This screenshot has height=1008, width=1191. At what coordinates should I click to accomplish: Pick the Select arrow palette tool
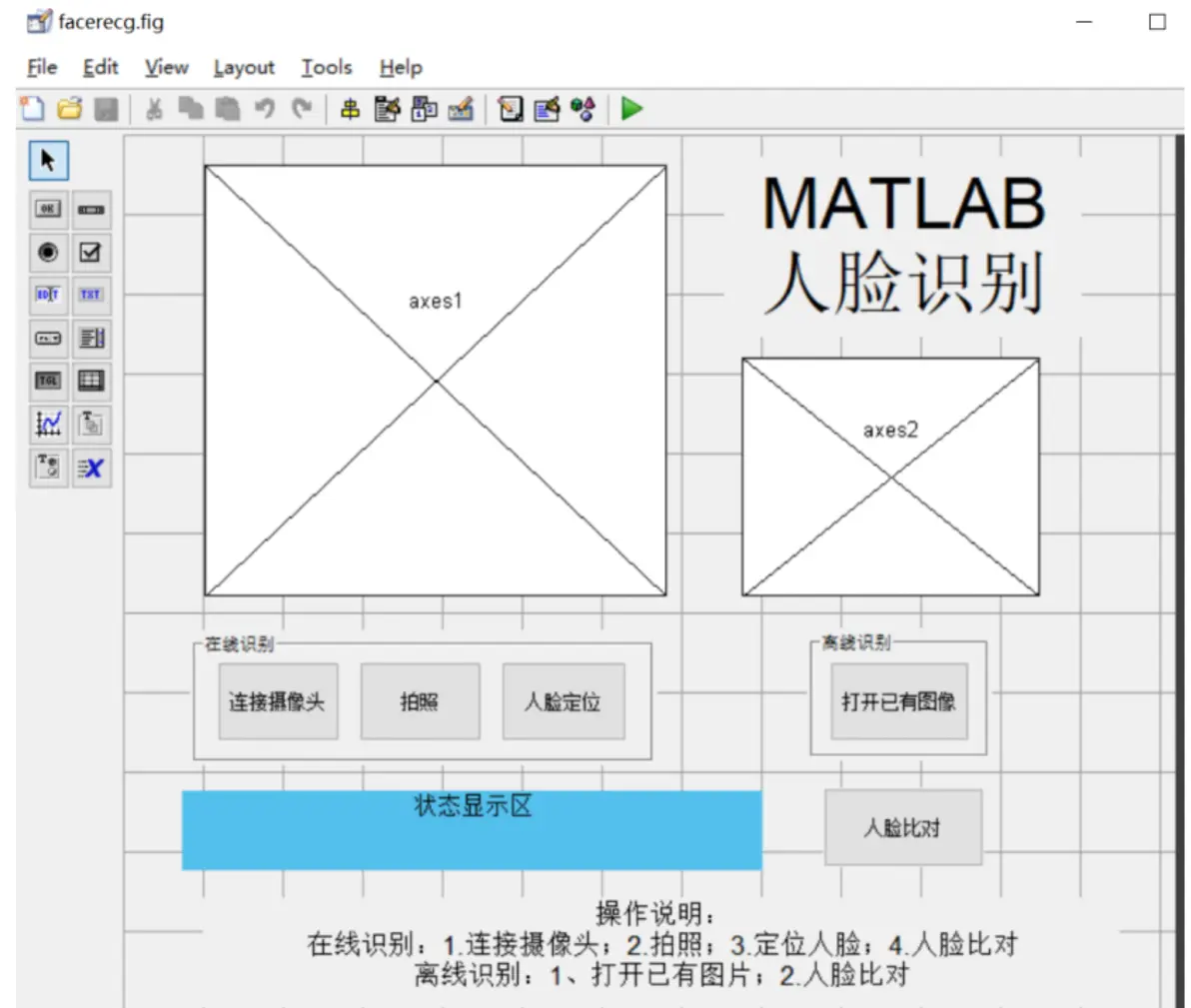tap(49, 160)
